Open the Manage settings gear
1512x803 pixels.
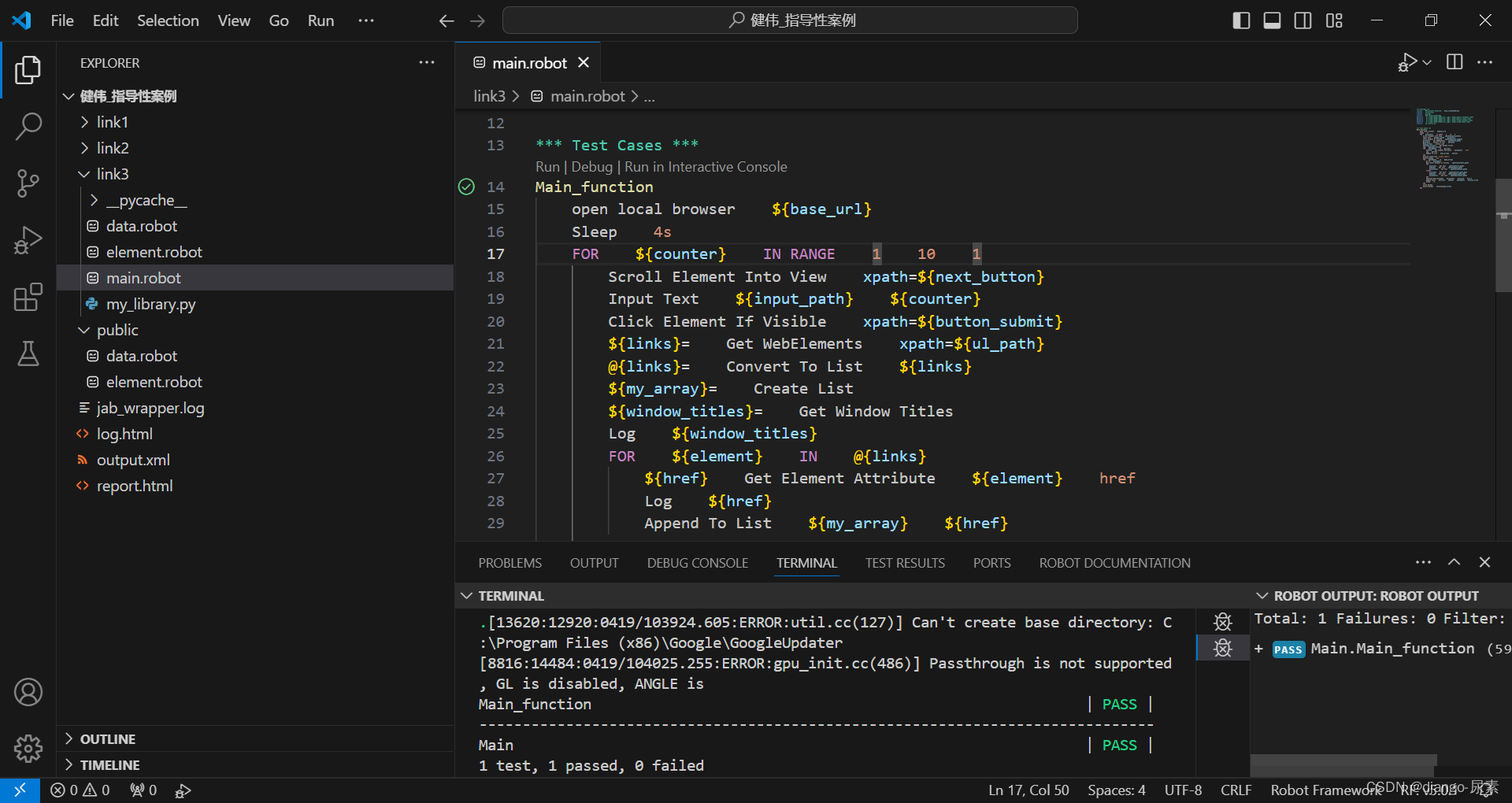pos(28,748)
